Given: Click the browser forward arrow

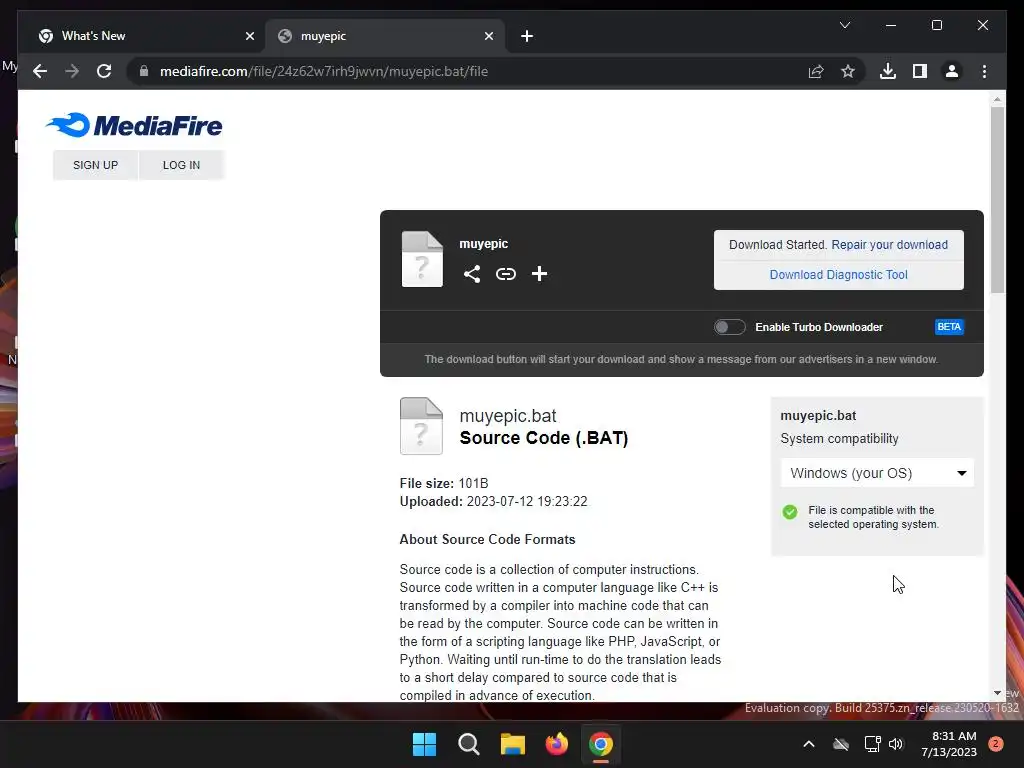Looking at the screenshot, I should [72, 71].
